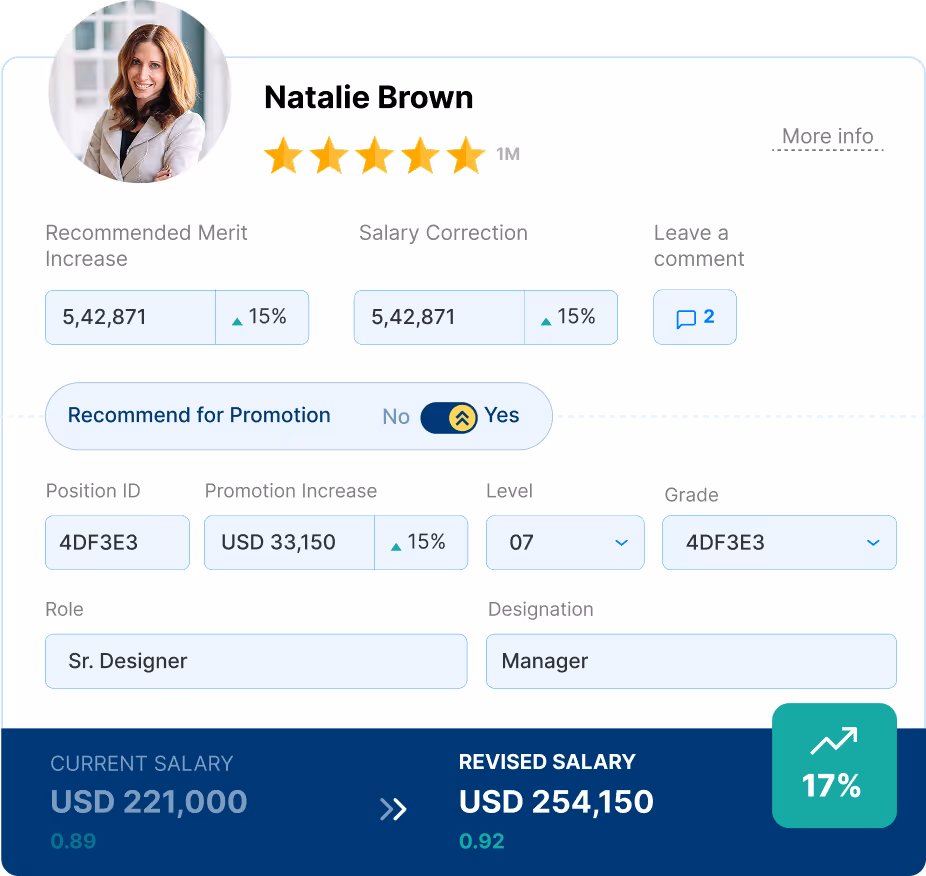Click 'Yes' beside the promotion switch
Viewport: 926px width, 876px height.
pyautogui.click(x=502, y=416)
